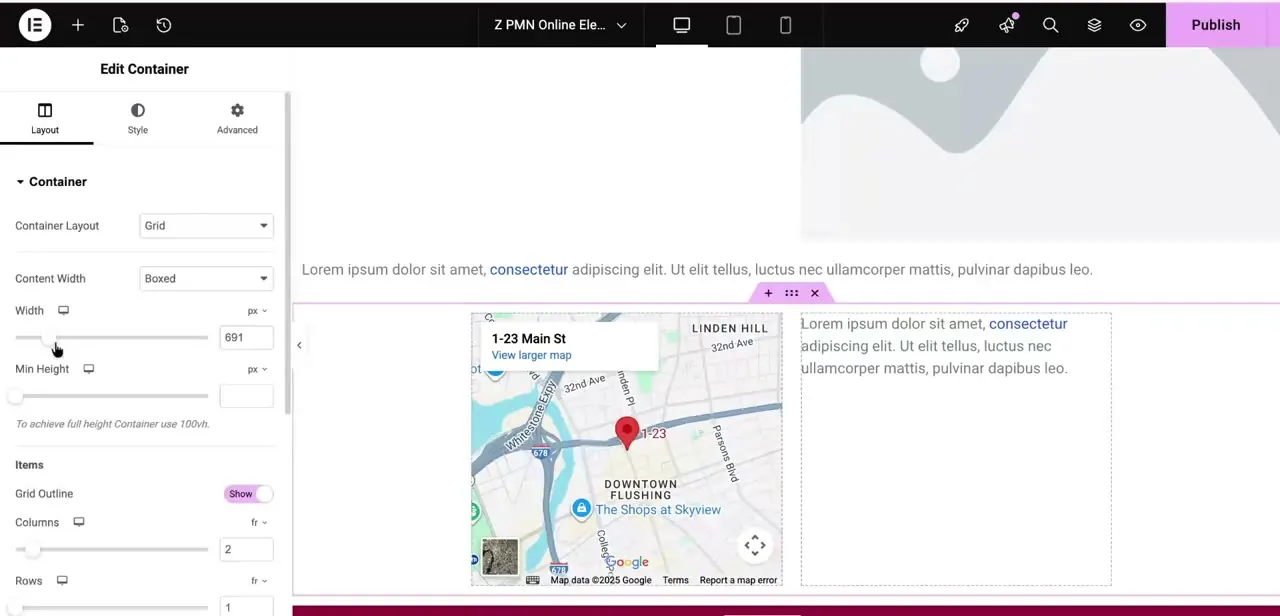This screenshot has height=616, width=1280.
Task: Click the Publish button
Action: pos(1216,25)
